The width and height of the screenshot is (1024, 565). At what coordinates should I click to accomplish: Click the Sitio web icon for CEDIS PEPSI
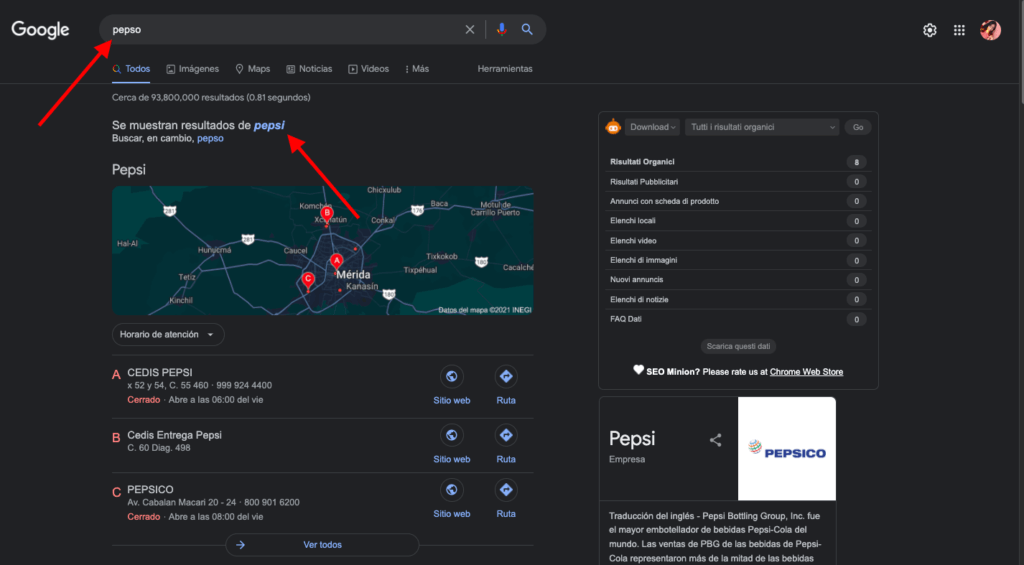pyautogui.click(x=452, y=377)
